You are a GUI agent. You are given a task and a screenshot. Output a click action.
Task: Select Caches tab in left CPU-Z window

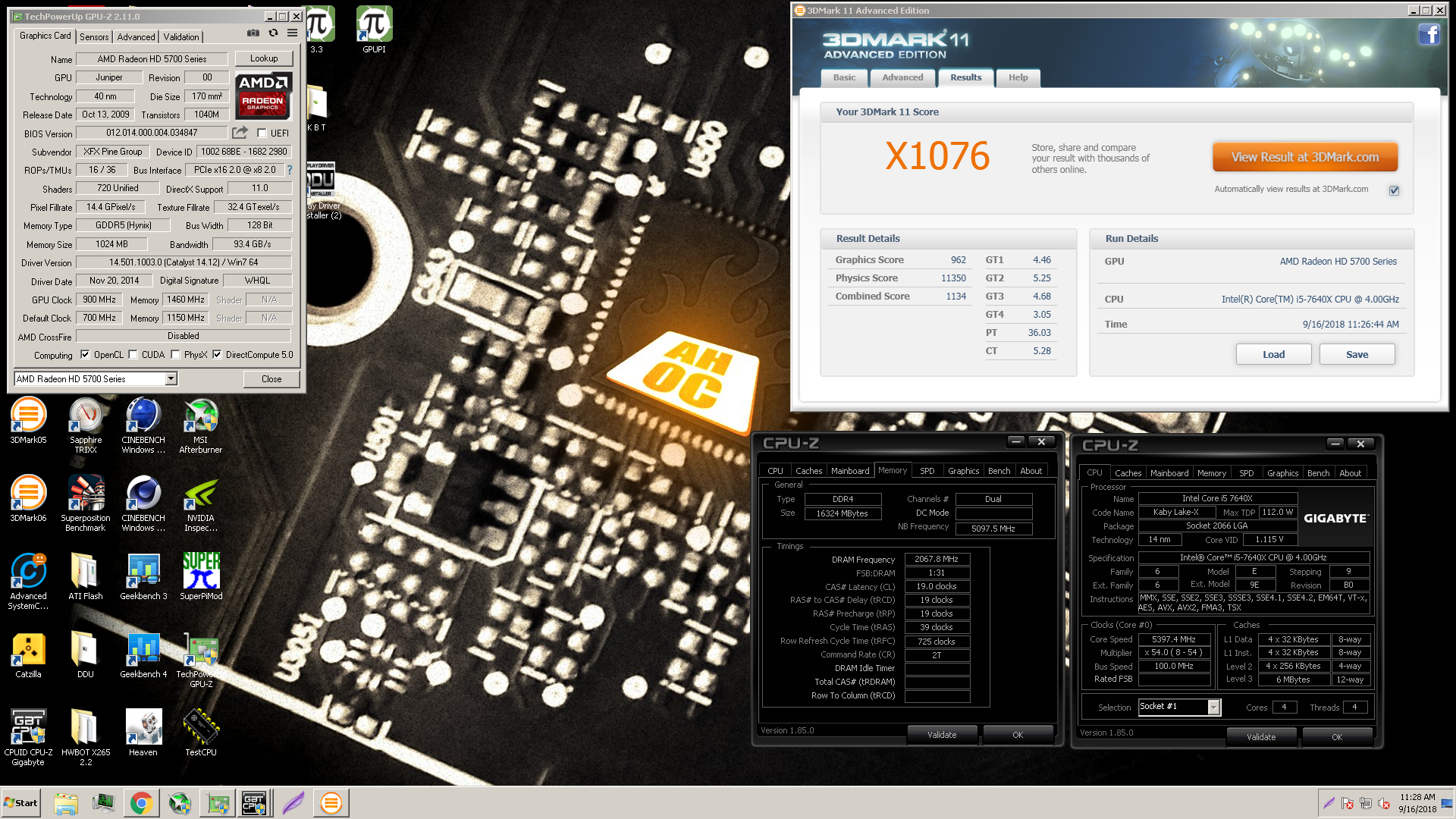click(x=808, y=471)
